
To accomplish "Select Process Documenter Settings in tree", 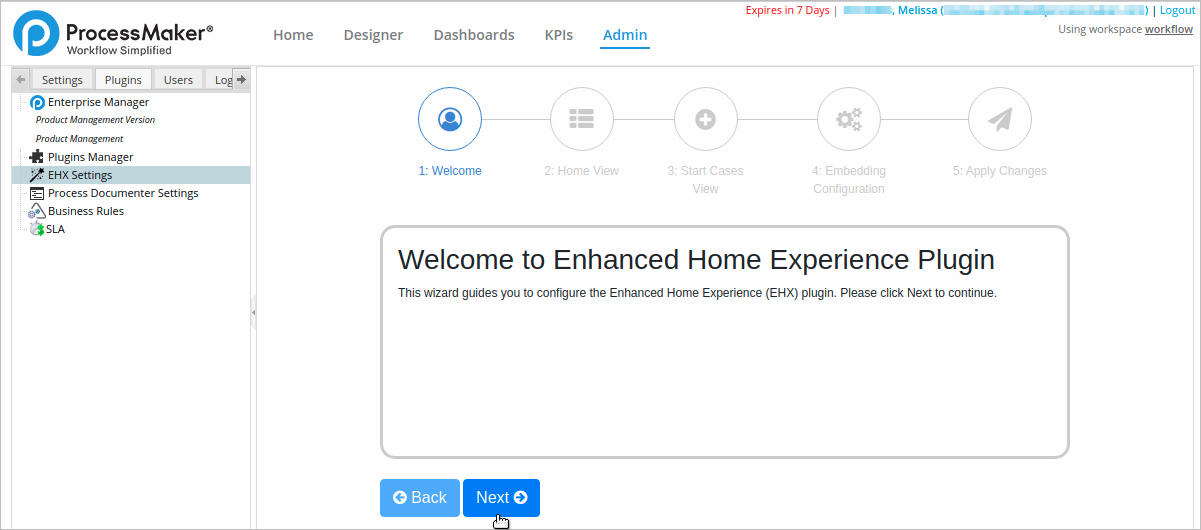I will 122,193.
